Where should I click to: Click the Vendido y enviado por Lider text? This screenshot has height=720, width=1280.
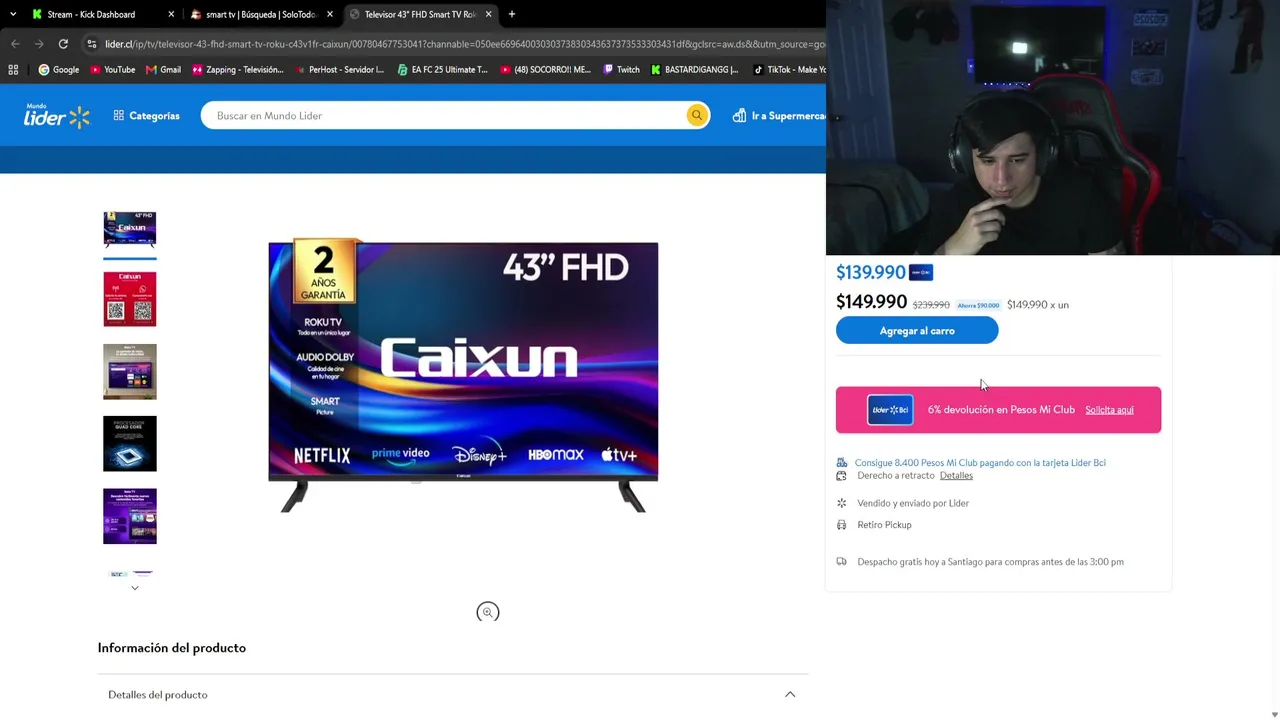[913, 503]
